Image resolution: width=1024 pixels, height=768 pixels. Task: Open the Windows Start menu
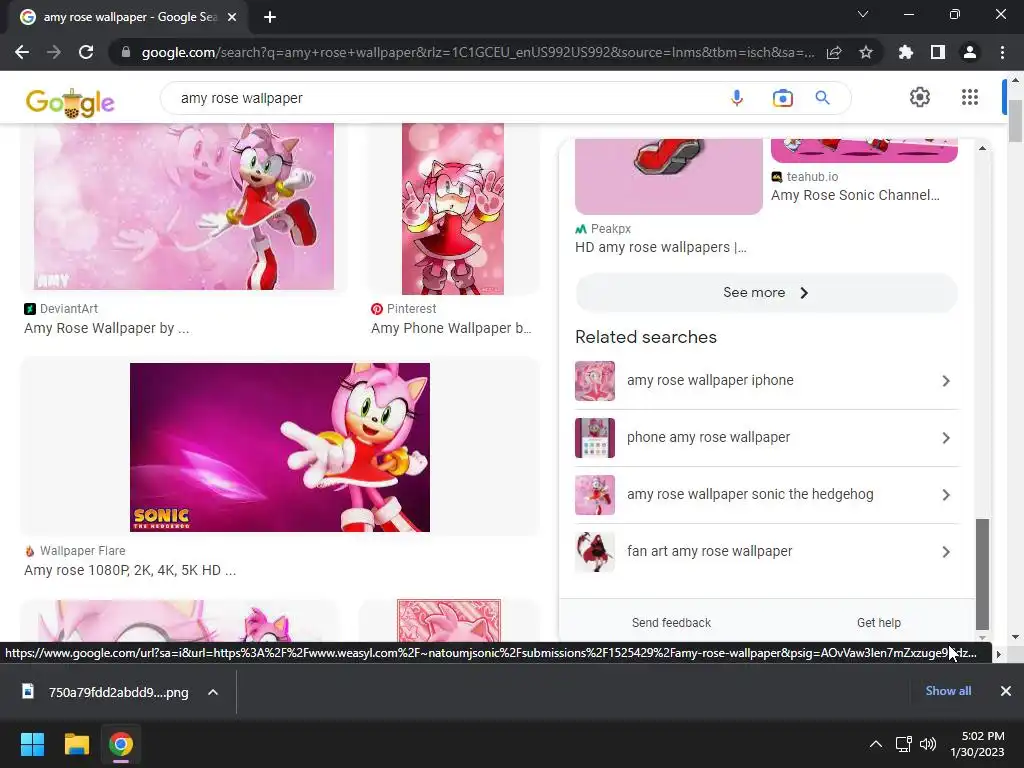point(33,744)
